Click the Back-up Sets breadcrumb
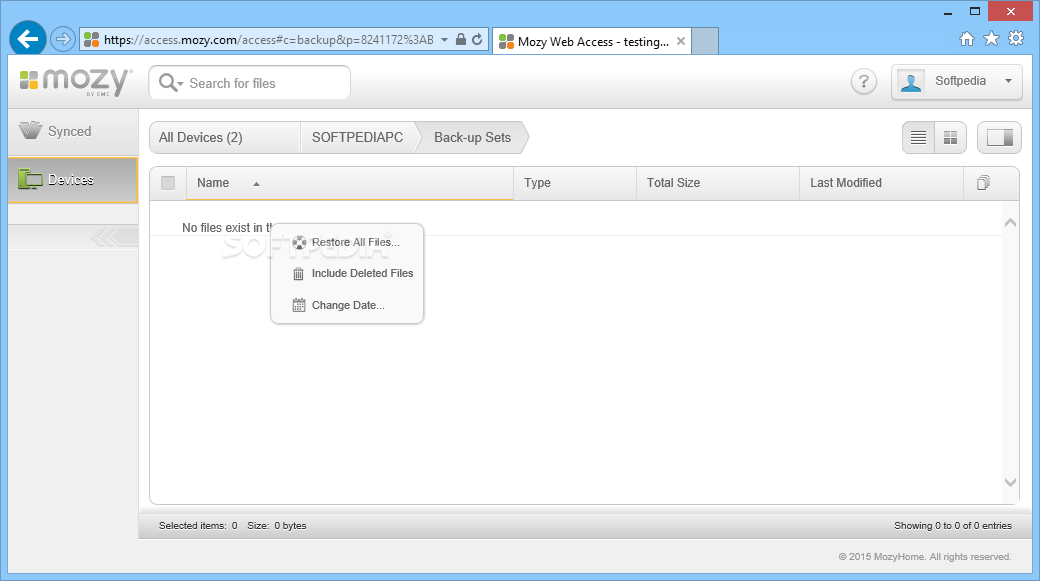 coord(472,137)
